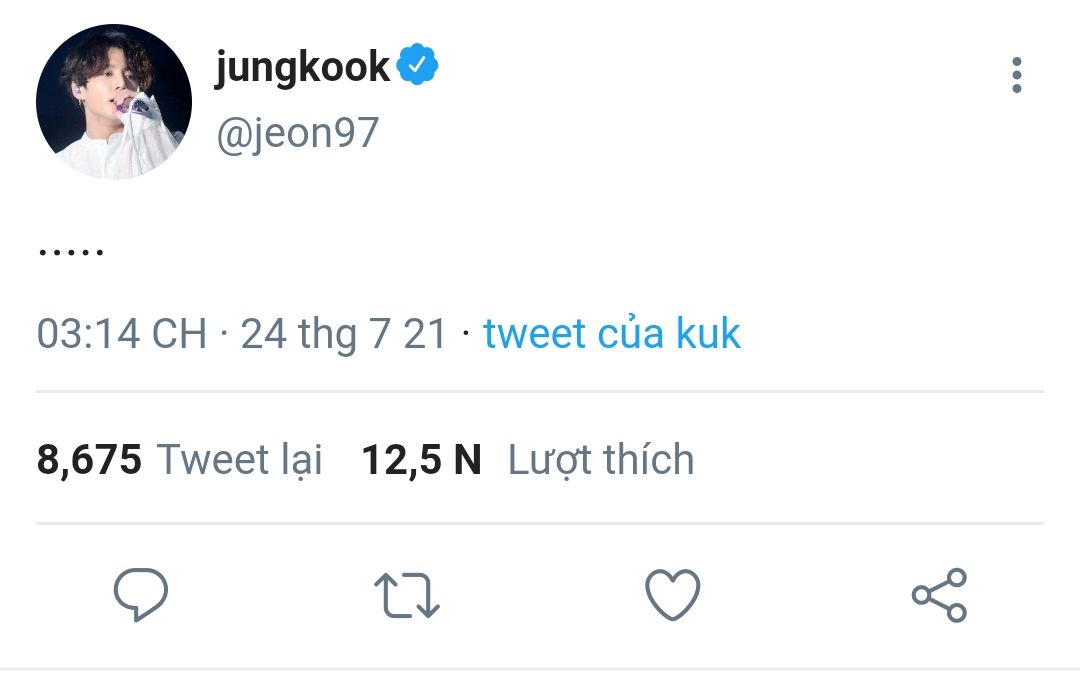Screen dimensions: 1080x687
Task: Open the three-dot more options menu
Action: pos(1016,75)
